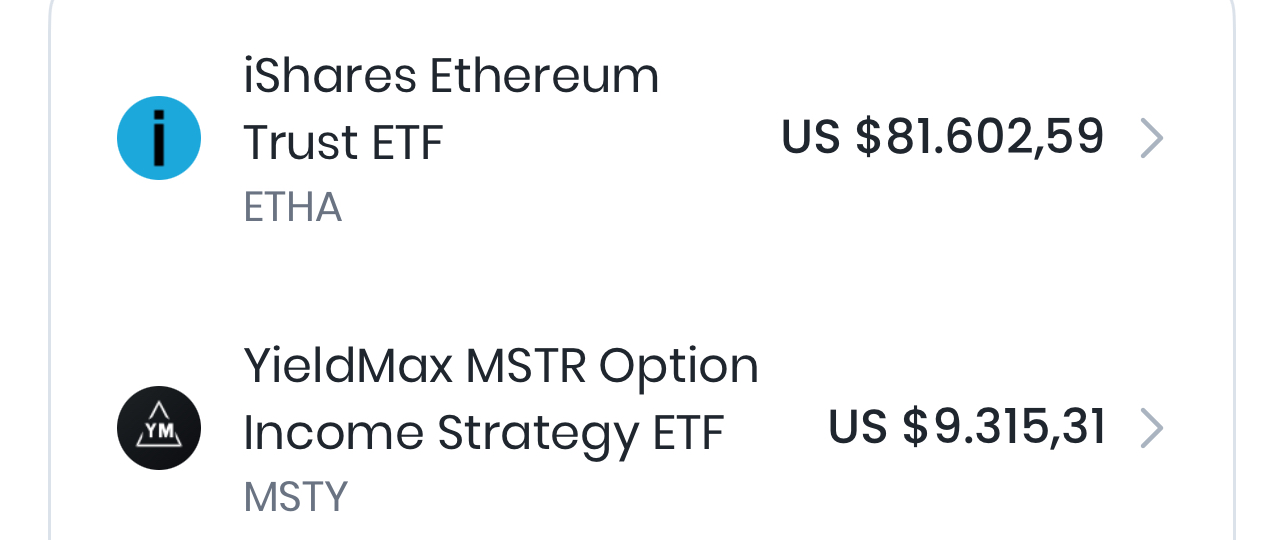Open the iShares Ethereum Trust ETF holding
Image resolution: width=1273 pixels, height=540 pixels.
pos(450,110)
